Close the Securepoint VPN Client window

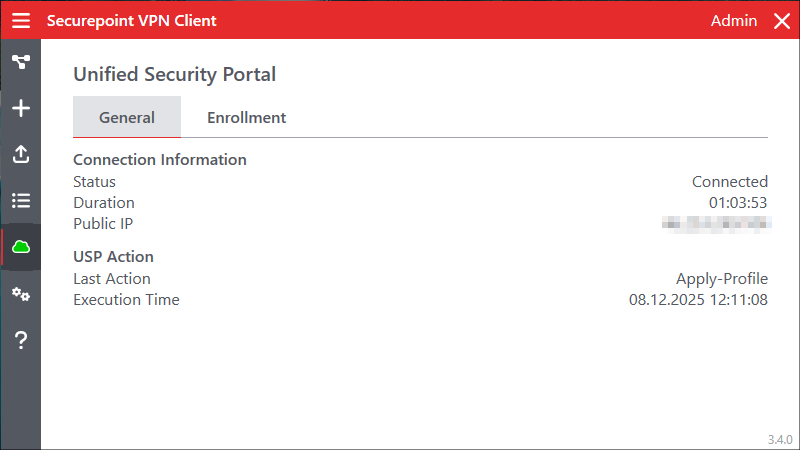point(782,21)
